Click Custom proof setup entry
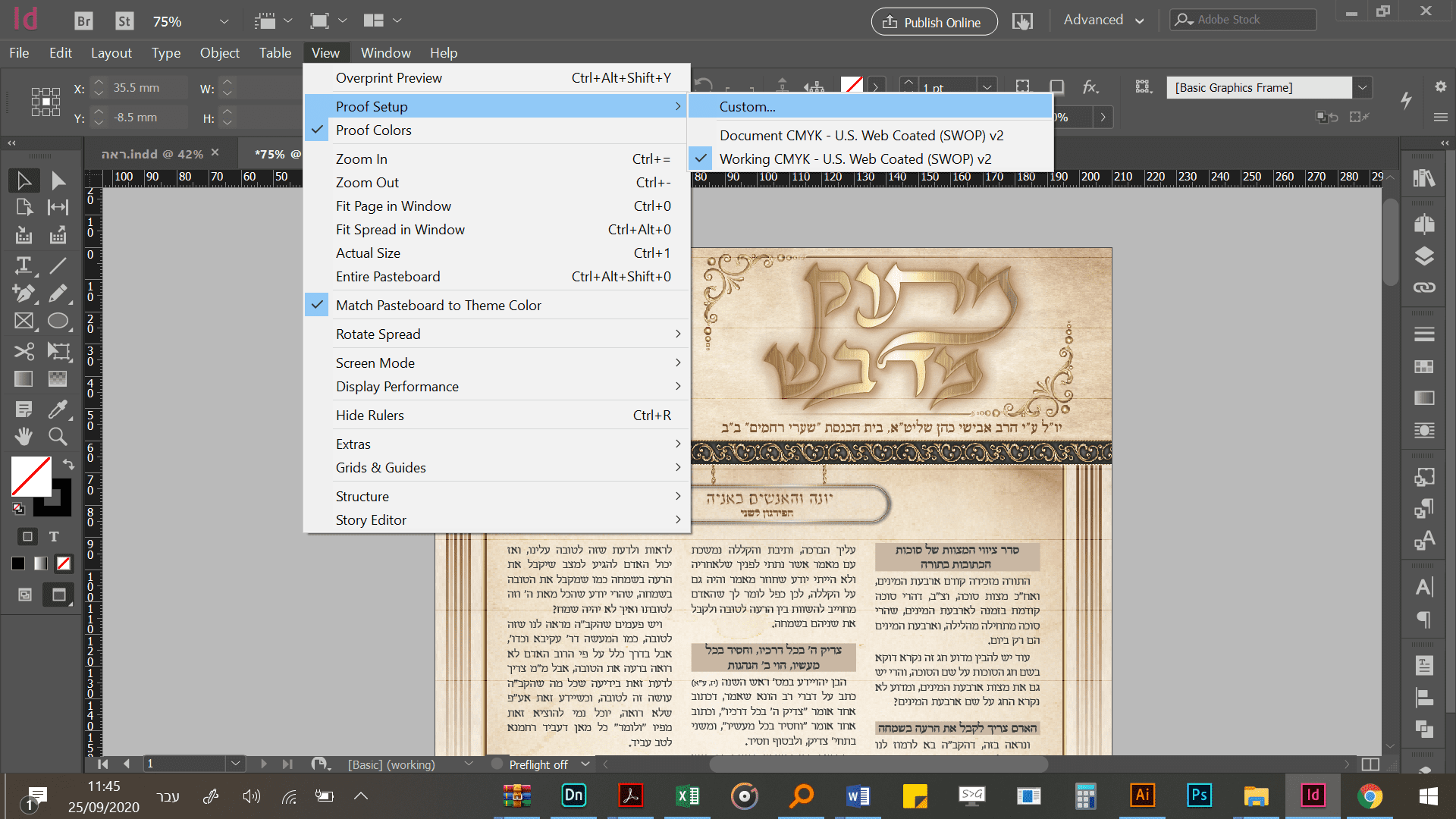This screenshot has width=1456, height=819. 747,107
